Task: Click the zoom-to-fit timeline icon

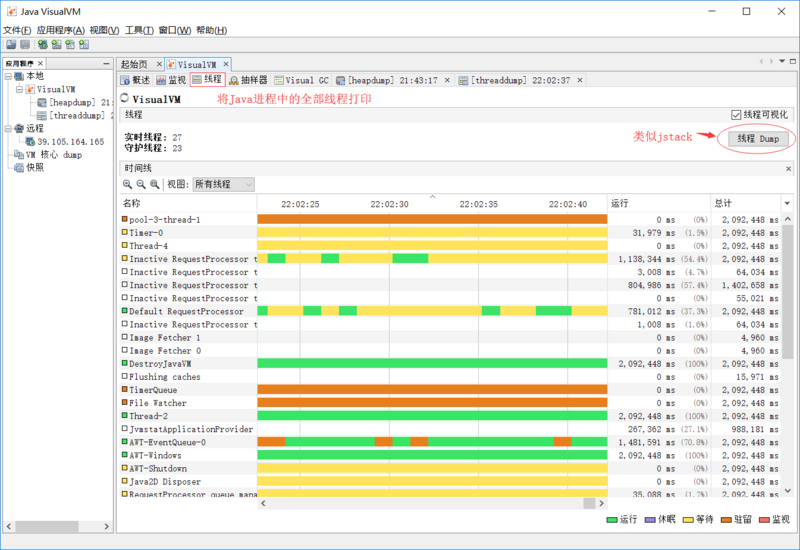Action: (154, 184)
